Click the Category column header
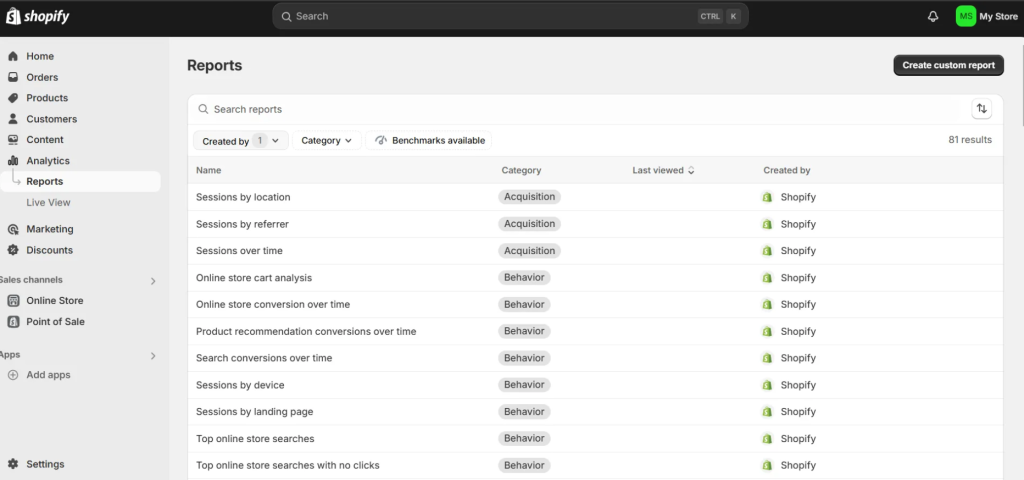The height and width of the screenshot is (480, 1024). [521, 170]
